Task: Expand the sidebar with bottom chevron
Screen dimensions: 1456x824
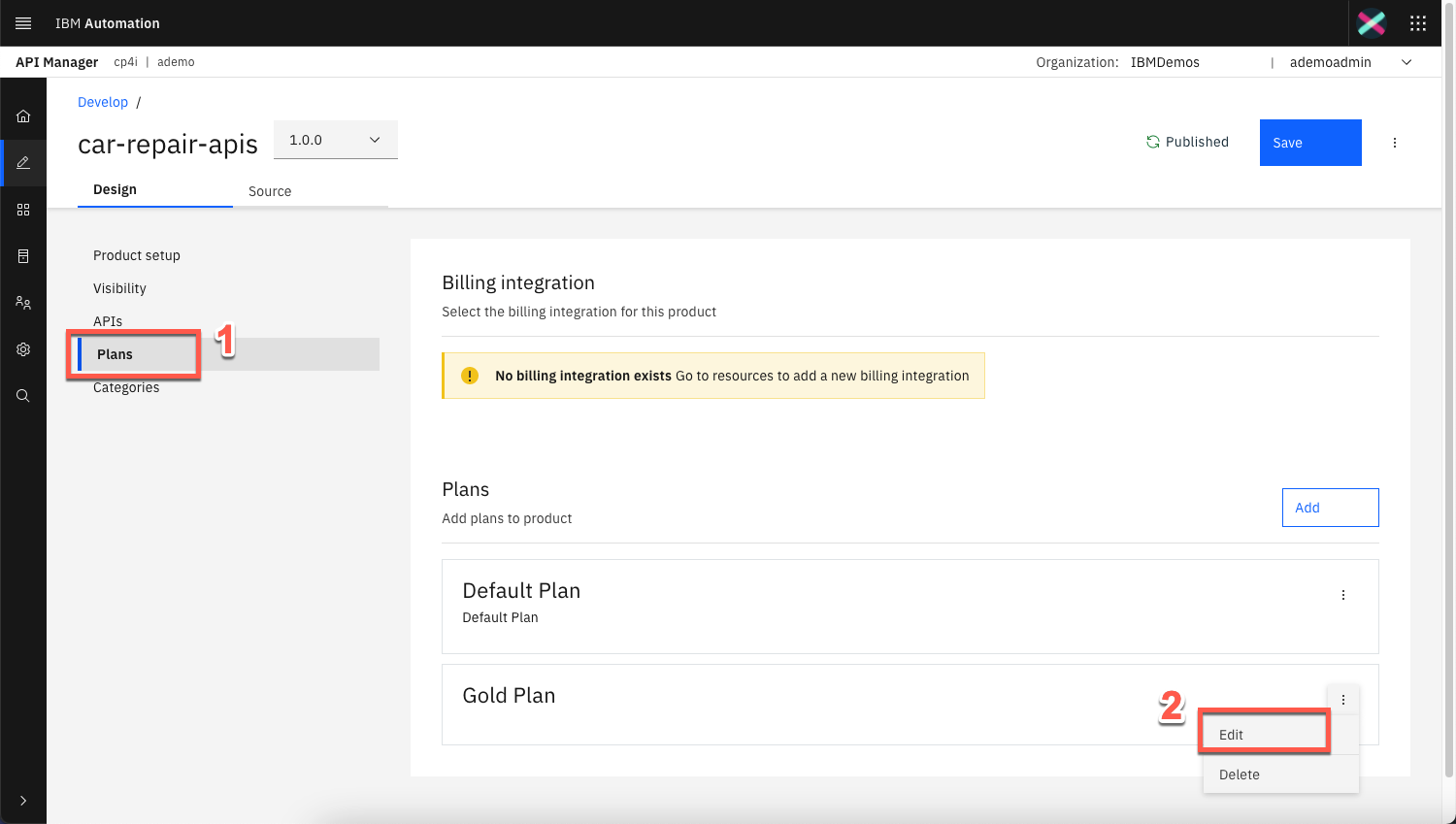Action: (x=23, y=801)
